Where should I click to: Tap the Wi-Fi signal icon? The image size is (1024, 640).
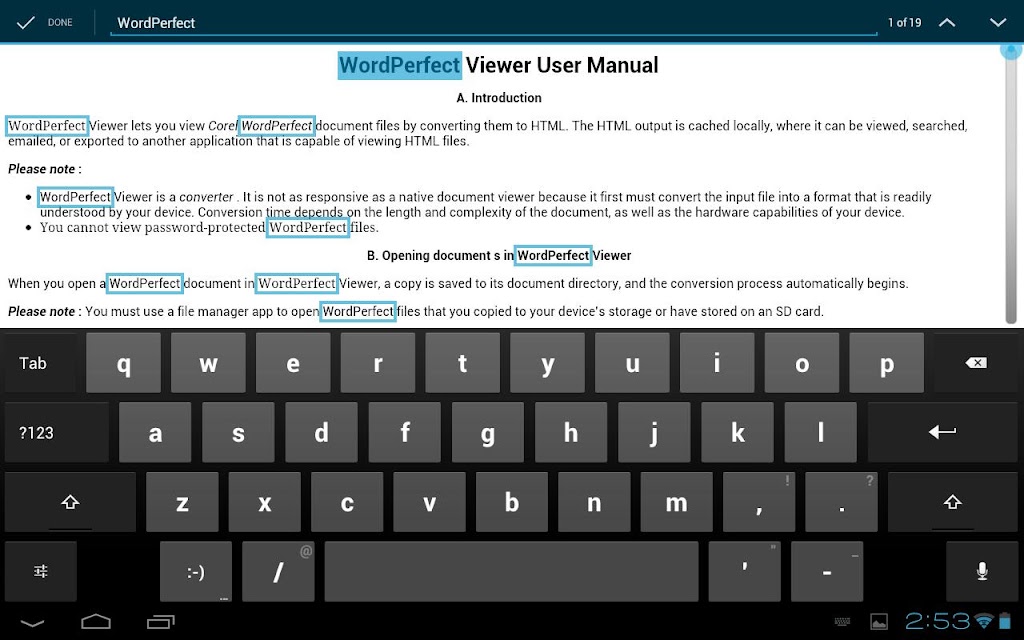983,621
